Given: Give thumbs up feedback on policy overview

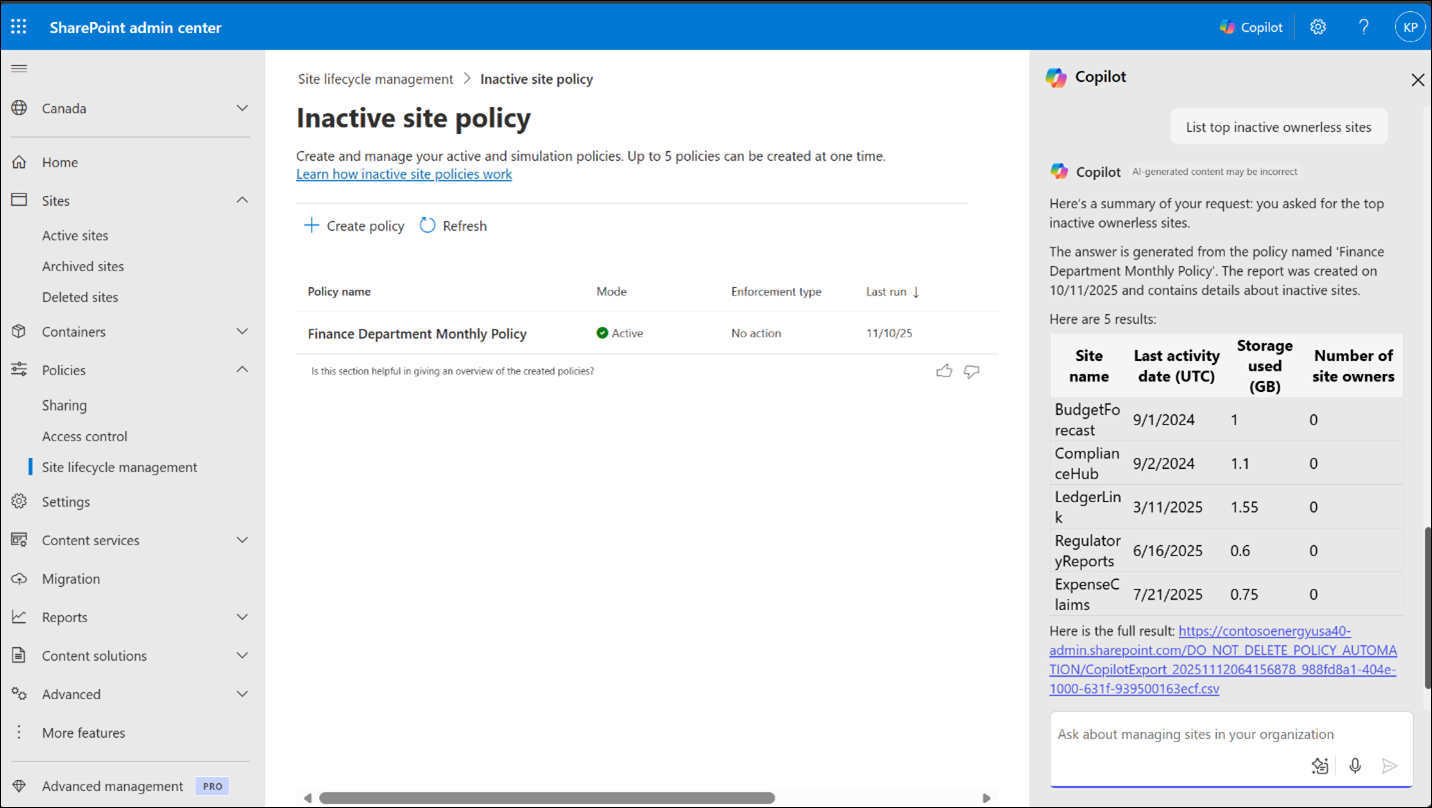Looking at the screenshot, I should click(944, 370).
